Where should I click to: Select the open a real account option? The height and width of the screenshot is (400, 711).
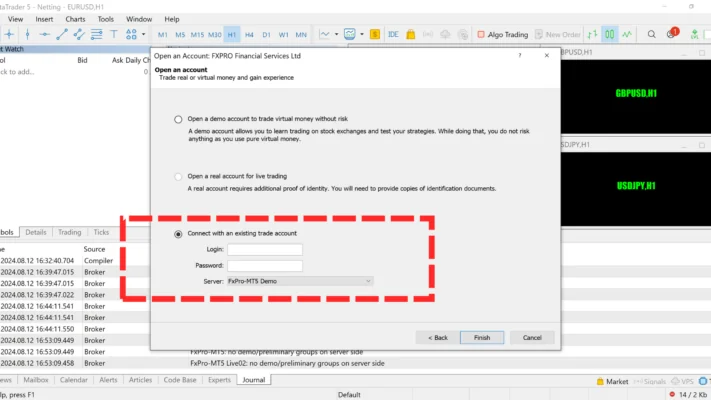pyautogui.click(x=179, y=176)
